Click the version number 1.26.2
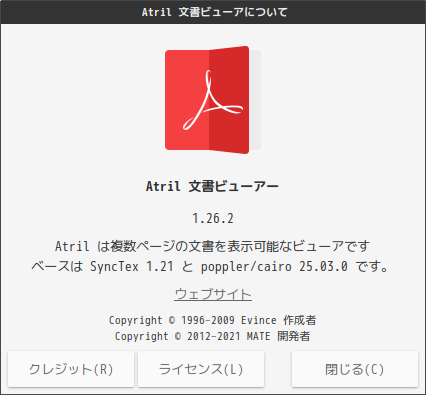The image size is (426, 395). (213, 219)
